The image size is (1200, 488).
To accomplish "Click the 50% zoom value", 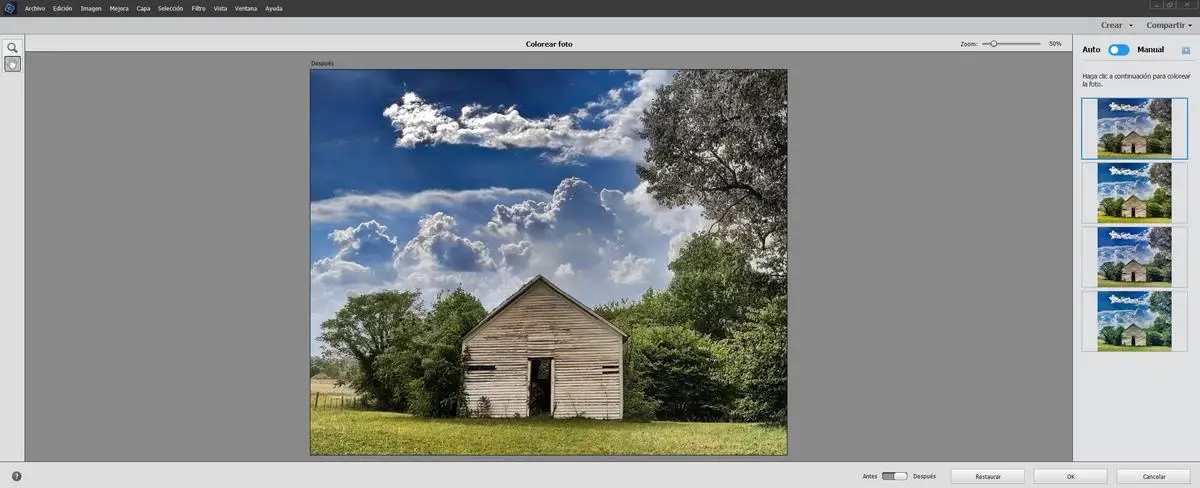I will (1055, 44).
